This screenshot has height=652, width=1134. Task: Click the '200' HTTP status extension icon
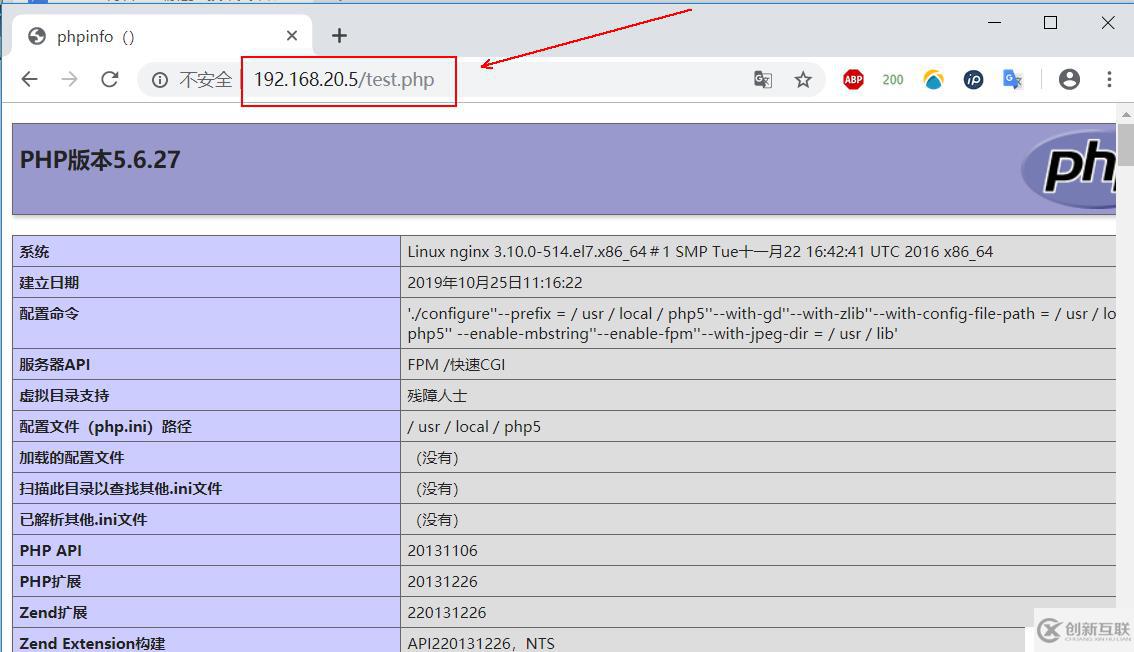point(892,79)
